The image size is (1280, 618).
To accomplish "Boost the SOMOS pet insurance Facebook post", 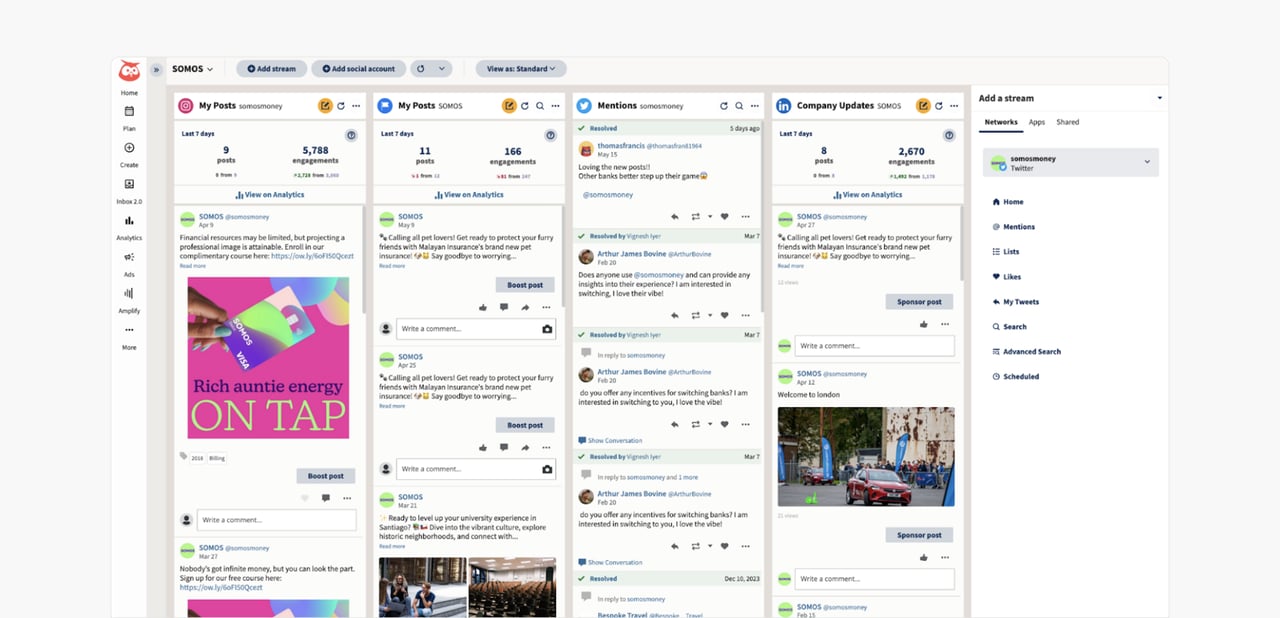I will tap(525, 284).
